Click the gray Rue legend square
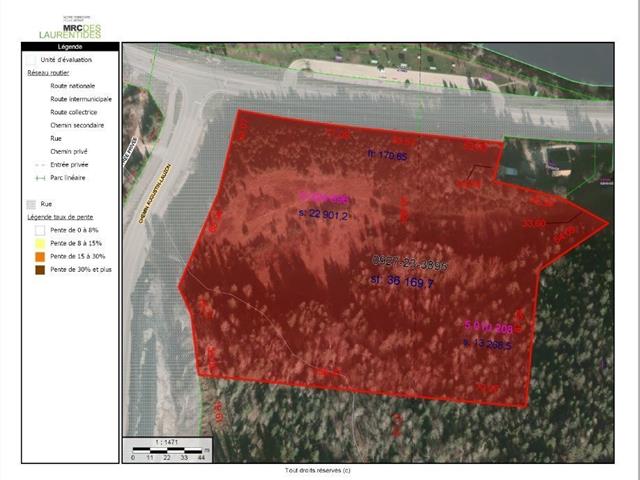The width and height of the screenshot is (640, 480). tap(30, 203)
